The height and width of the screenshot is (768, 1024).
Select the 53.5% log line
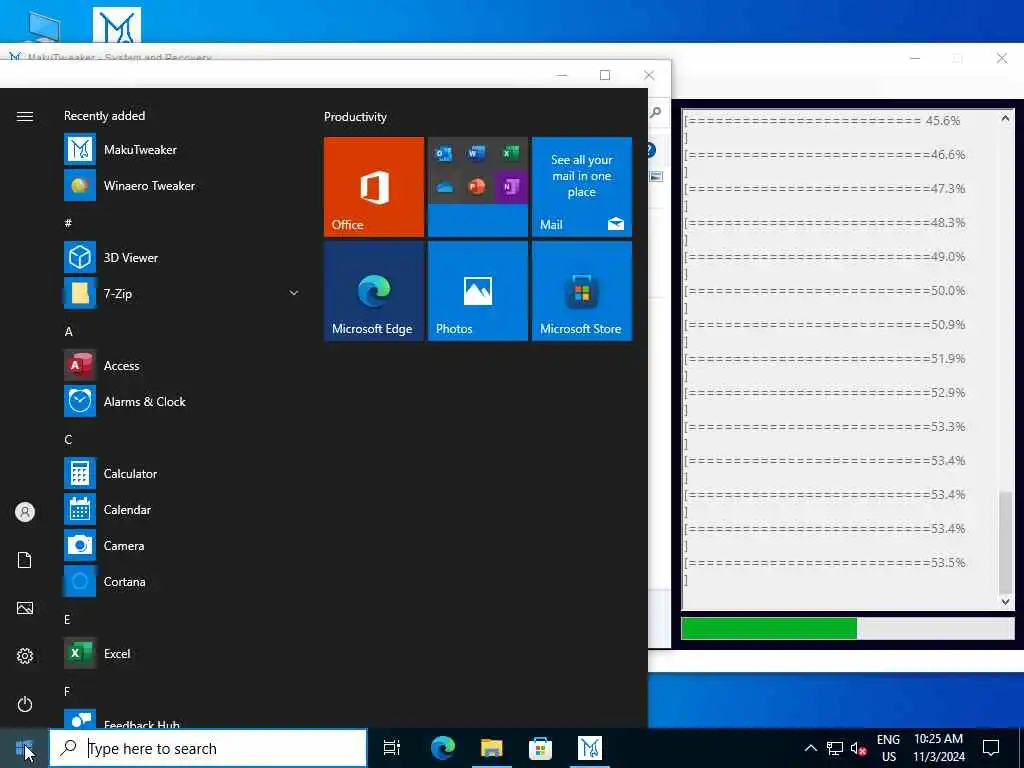[825, 562]
